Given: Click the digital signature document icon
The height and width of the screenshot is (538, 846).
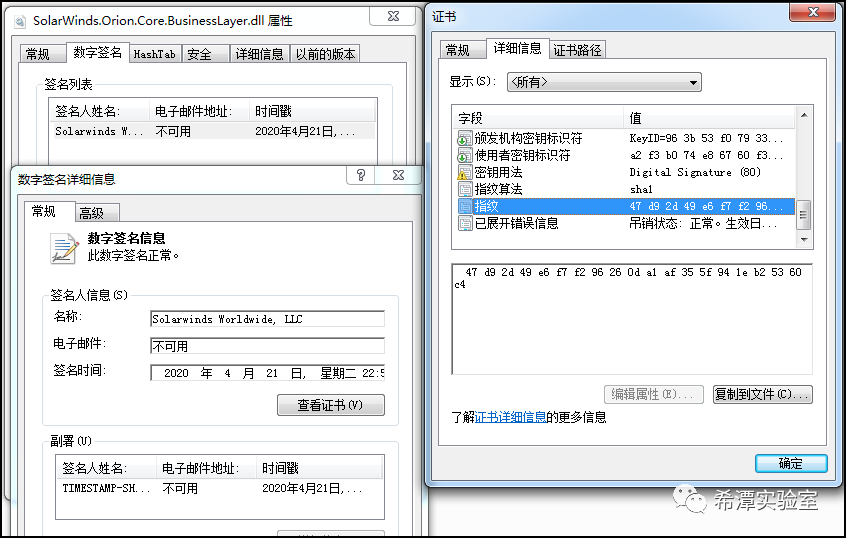Looking at the screenshot, I should tap(64, 248).
